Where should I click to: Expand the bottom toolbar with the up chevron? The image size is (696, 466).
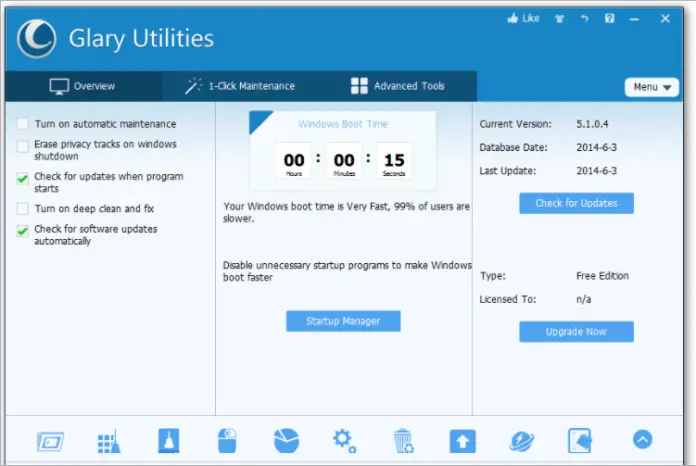642,441
